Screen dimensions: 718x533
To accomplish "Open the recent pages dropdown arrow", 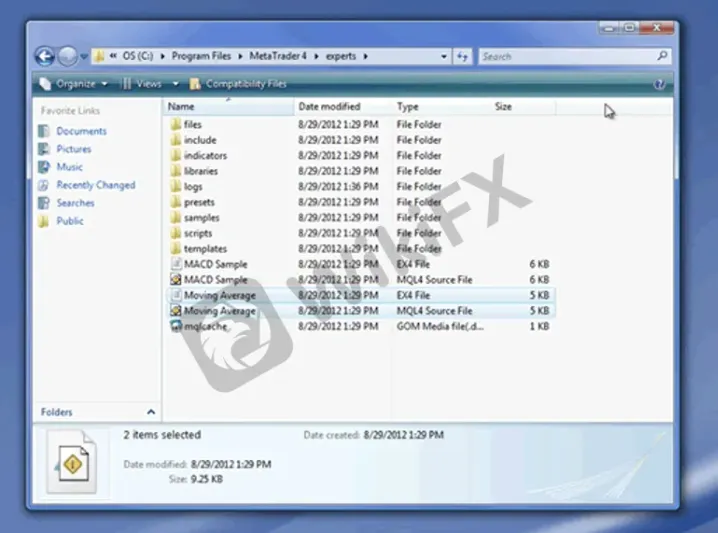I will coord(84,57).
